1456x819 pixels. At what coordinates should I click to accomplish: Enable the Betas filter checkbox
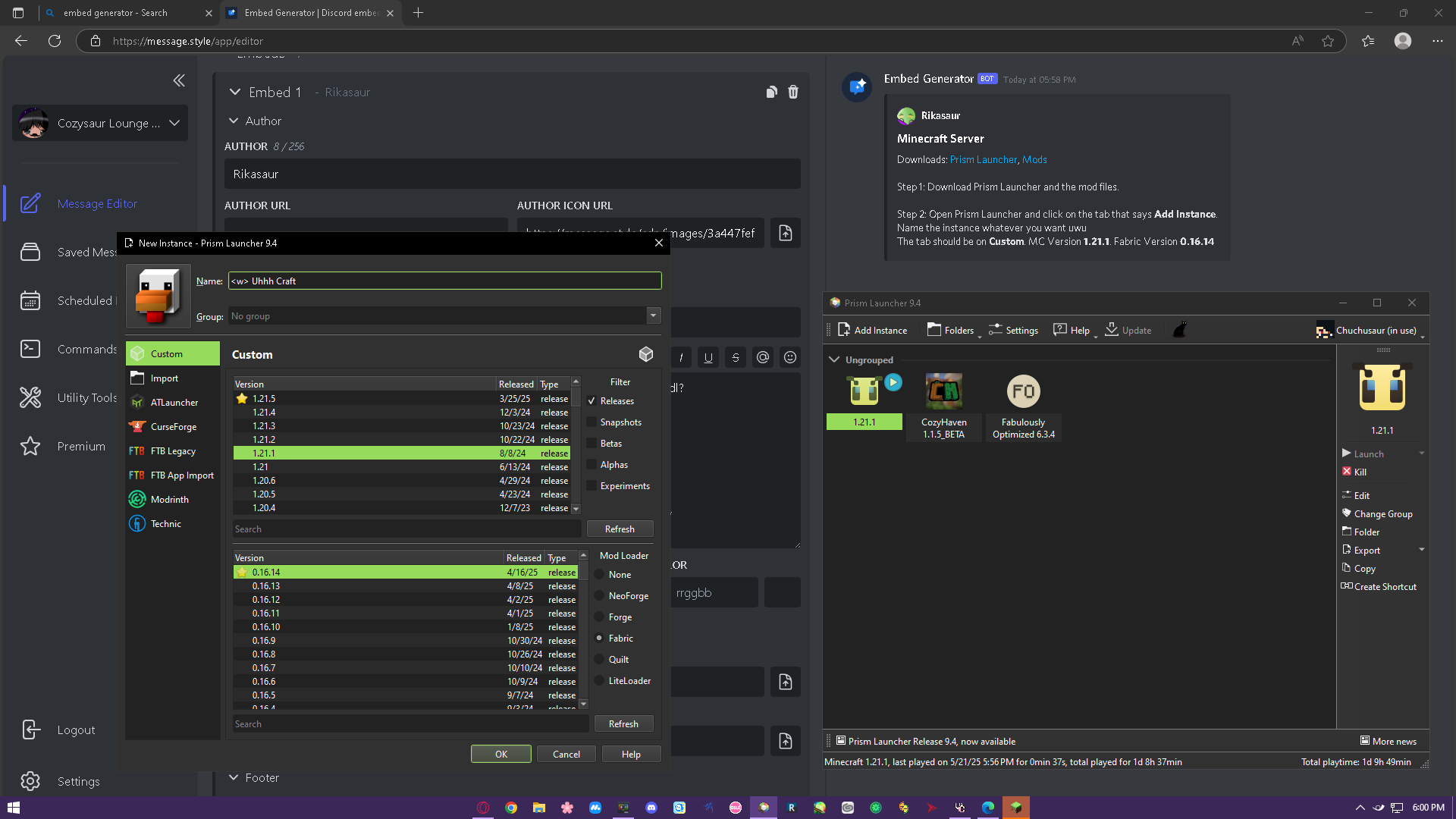pos(591,444)
